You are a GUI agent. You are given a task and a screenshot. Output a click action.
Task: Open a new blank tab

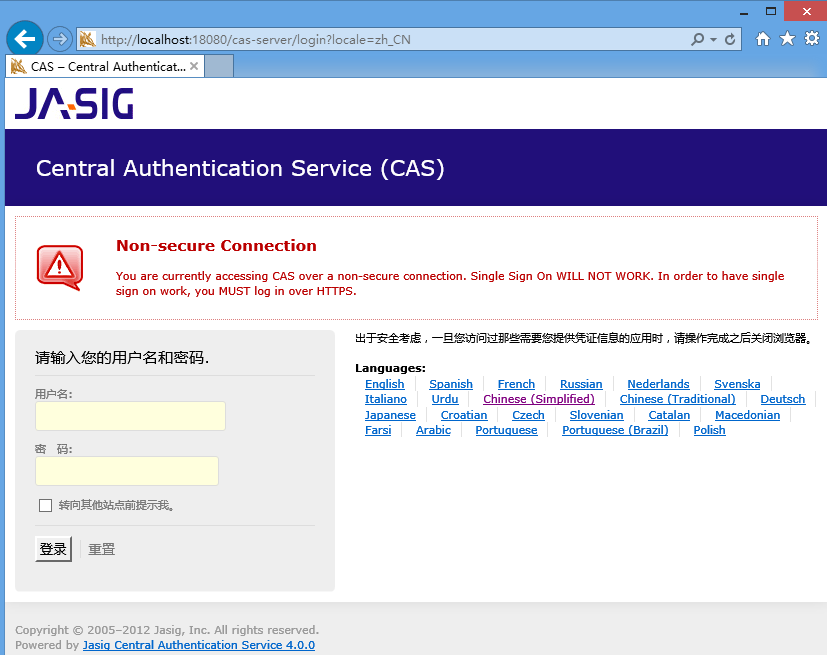click(219, 66)
